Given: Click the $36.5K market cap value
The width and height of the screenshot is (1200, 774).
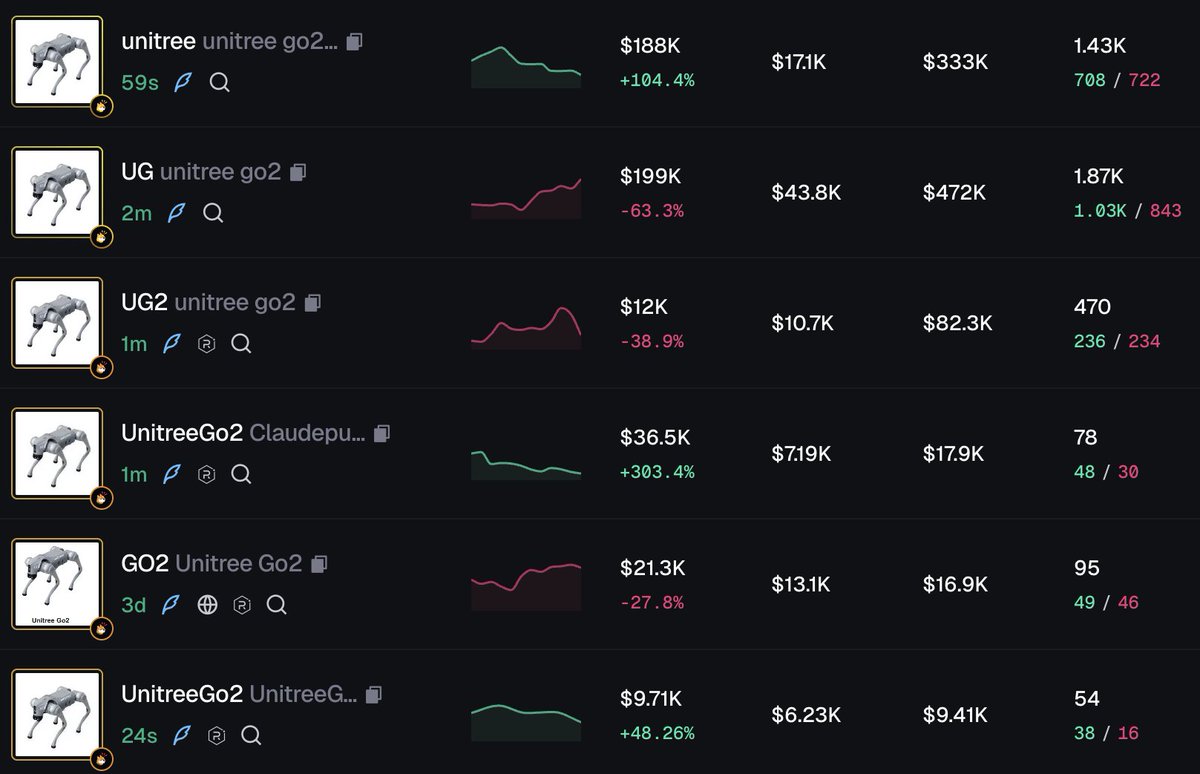Looking at the screenshot, I should pyautogui.click(x=655, y=437).
